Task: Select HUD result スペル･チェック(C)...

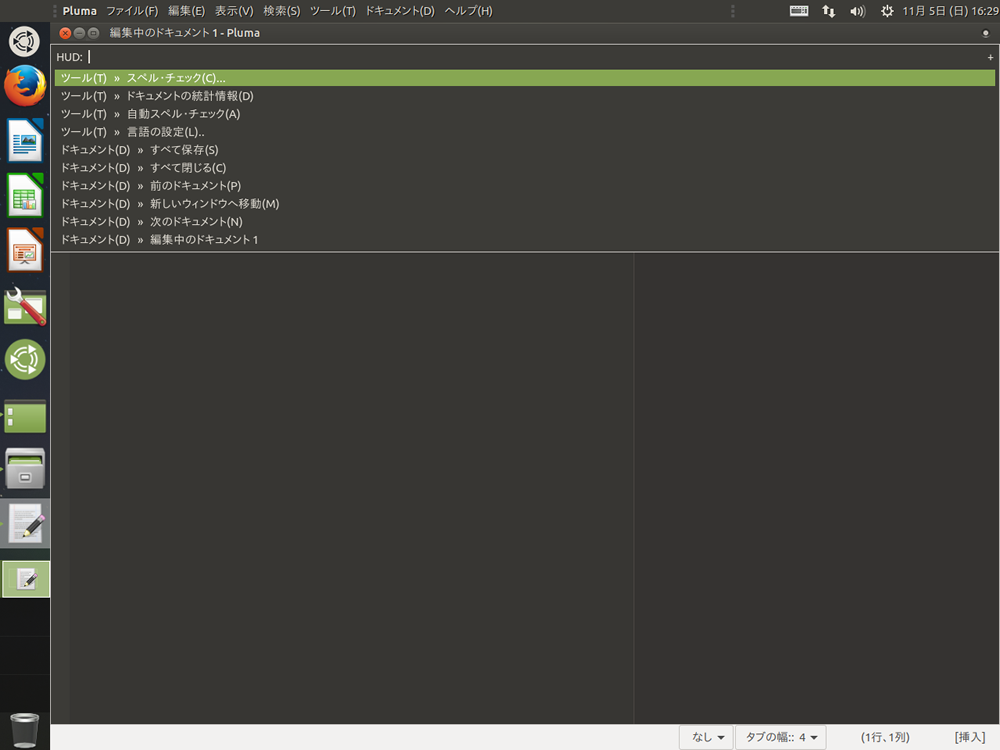Action: click(x=524, y=78)
